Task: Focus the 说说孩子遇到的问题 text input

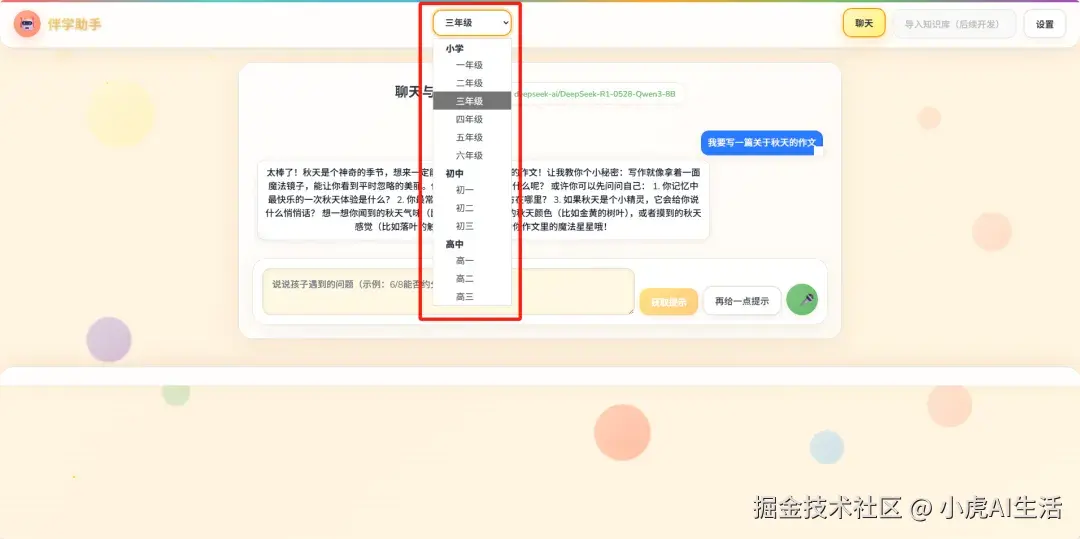Action: 448,291
